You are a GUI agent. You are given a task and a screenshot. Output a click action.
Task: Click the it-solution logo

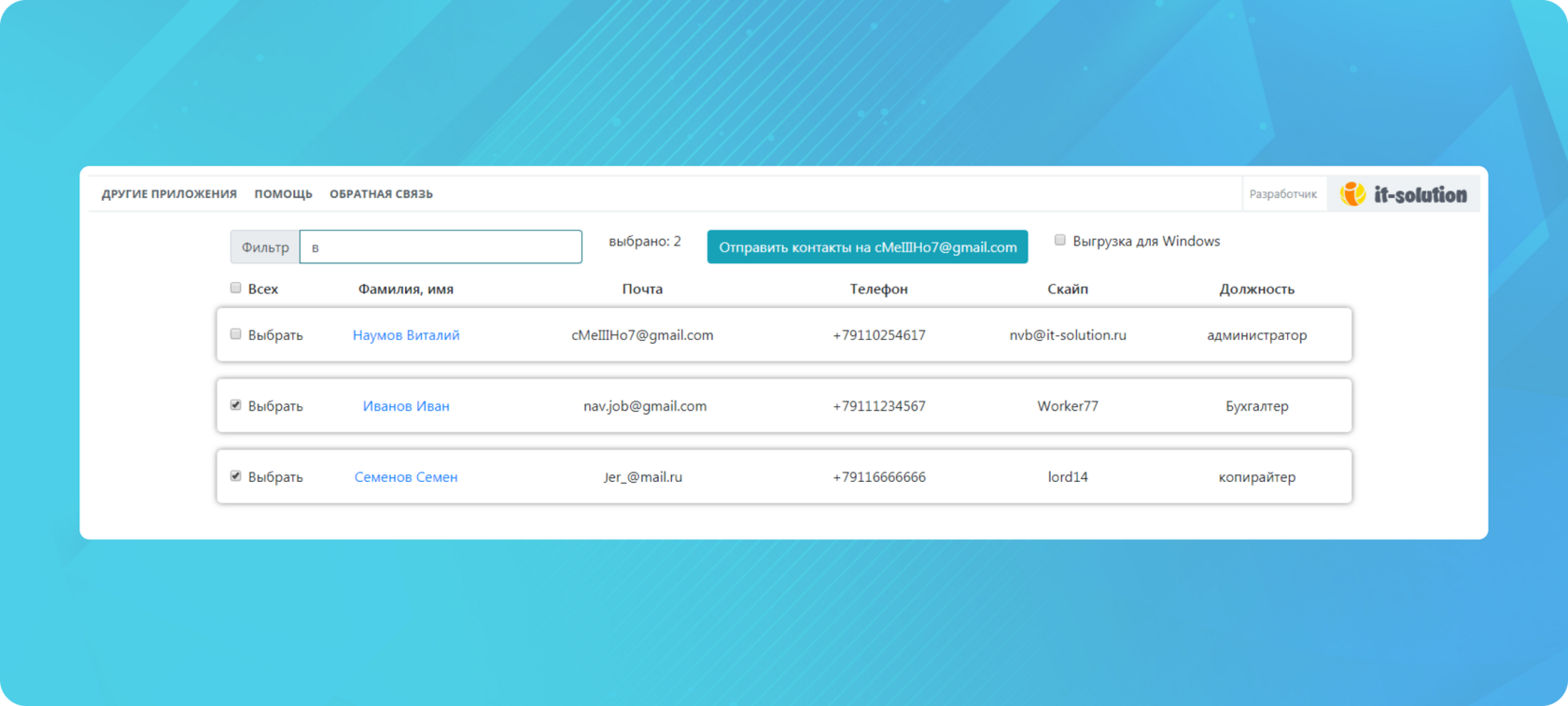(x=1403, y=194)
